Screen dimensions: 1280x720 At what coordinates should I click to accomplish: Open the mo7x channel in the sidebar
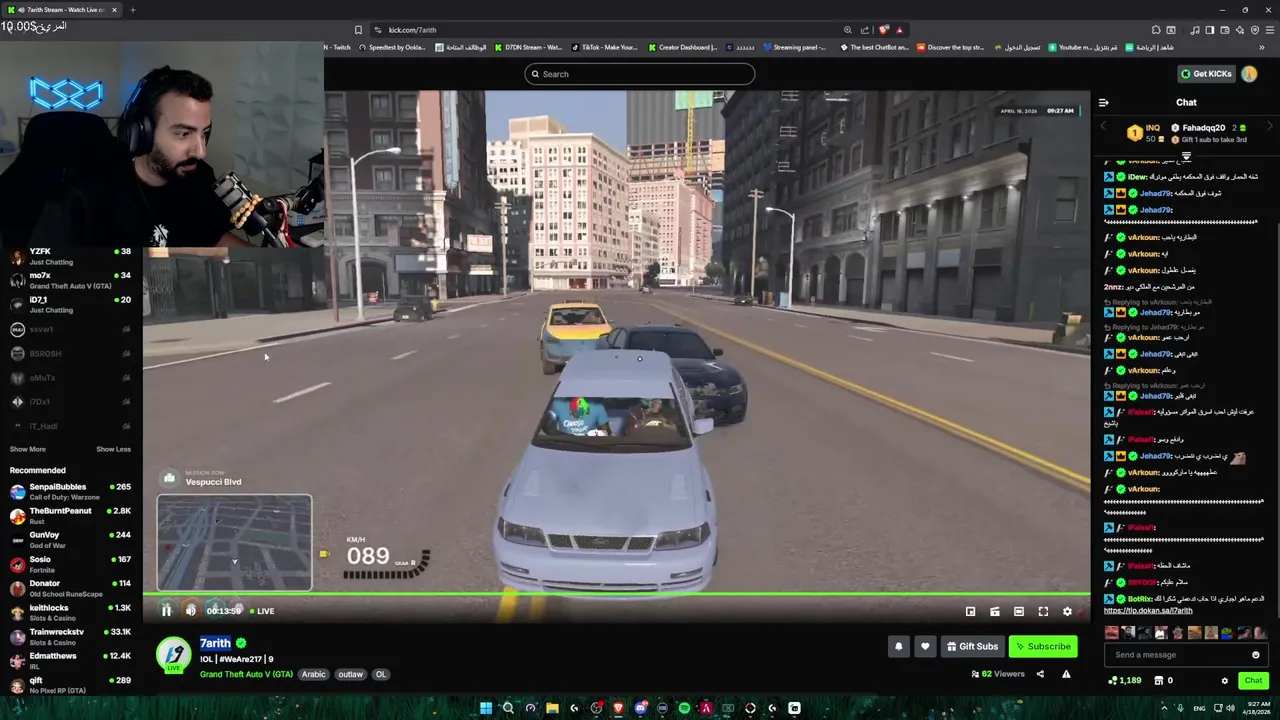pos(70,281)
